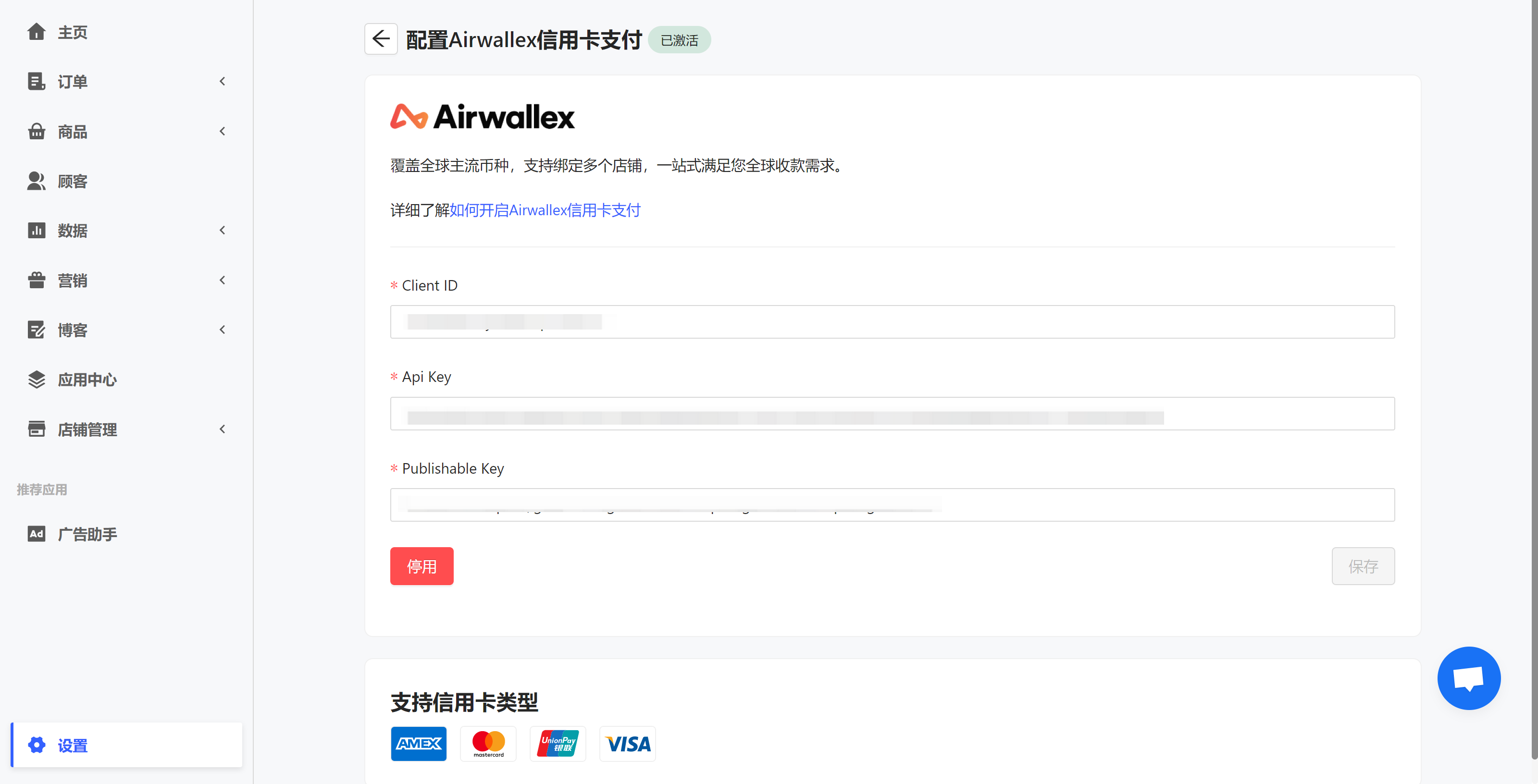The height and width of the screenshot is (784, 1538).
Task: Click the data bar chart icon
Action: (x=37, y=230)
